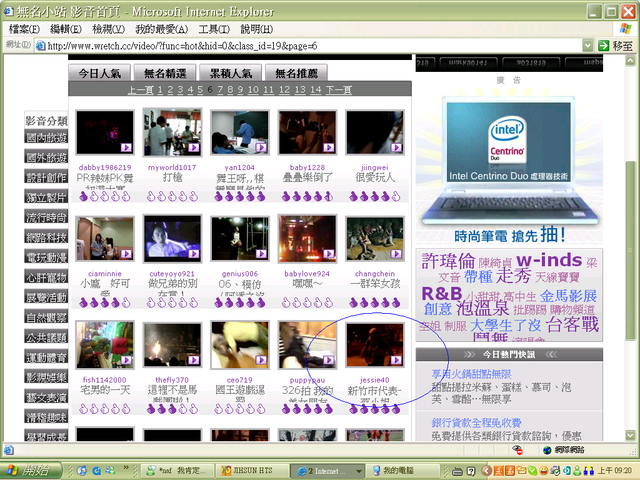The height and width of the screenshot is (480, 640).
Task: Click play icon on ciaminnie video
Action: coord(126,254)
